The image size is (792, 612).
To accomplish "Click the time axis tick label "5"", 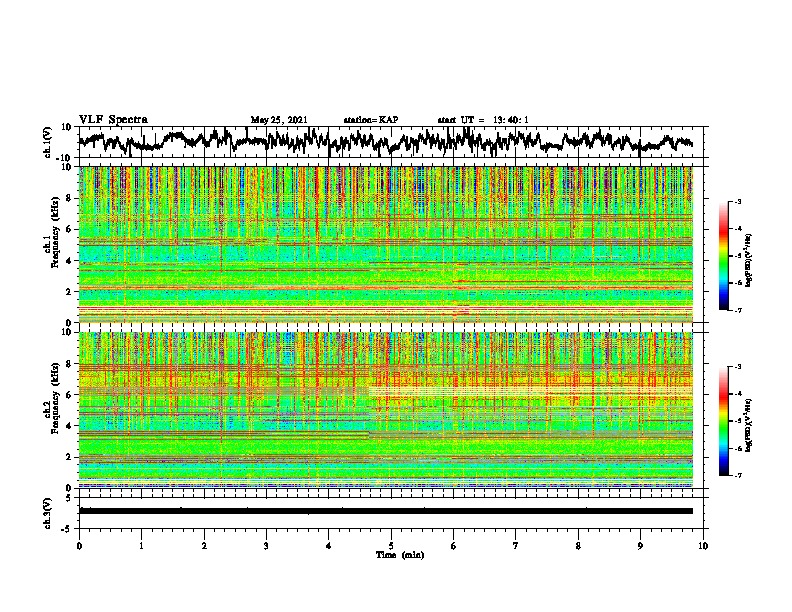I will pos(391,545).
